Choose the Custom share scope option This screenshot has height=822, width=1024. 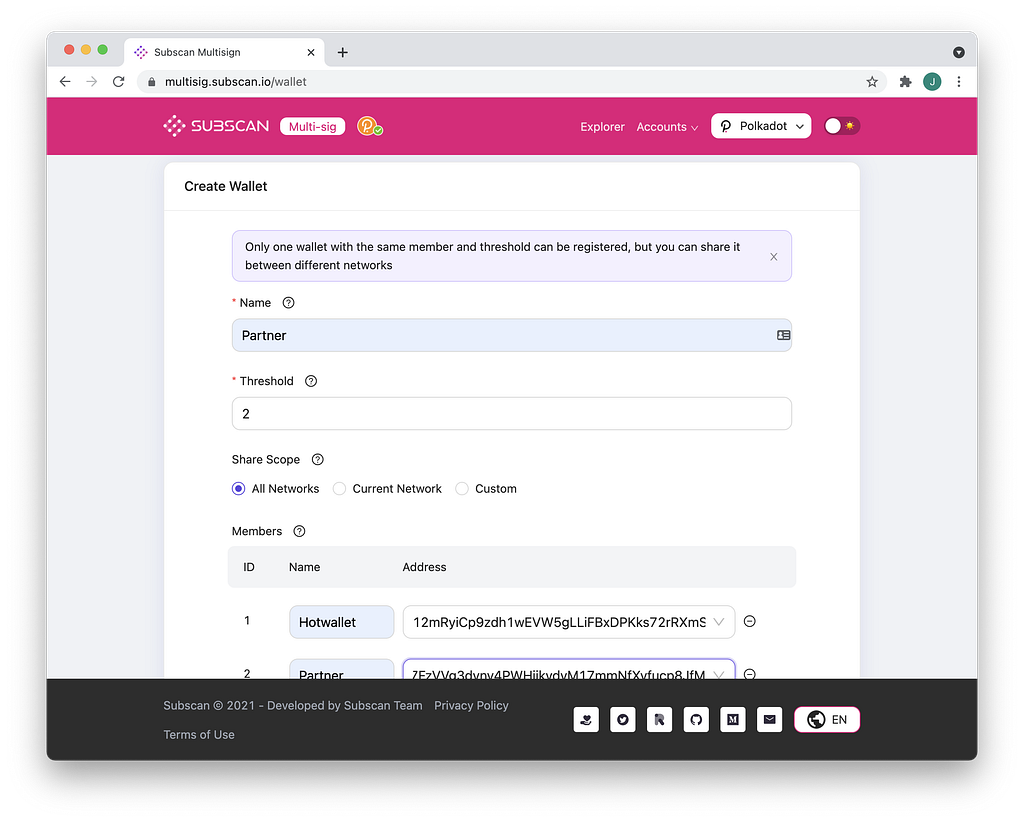(462, 489)
